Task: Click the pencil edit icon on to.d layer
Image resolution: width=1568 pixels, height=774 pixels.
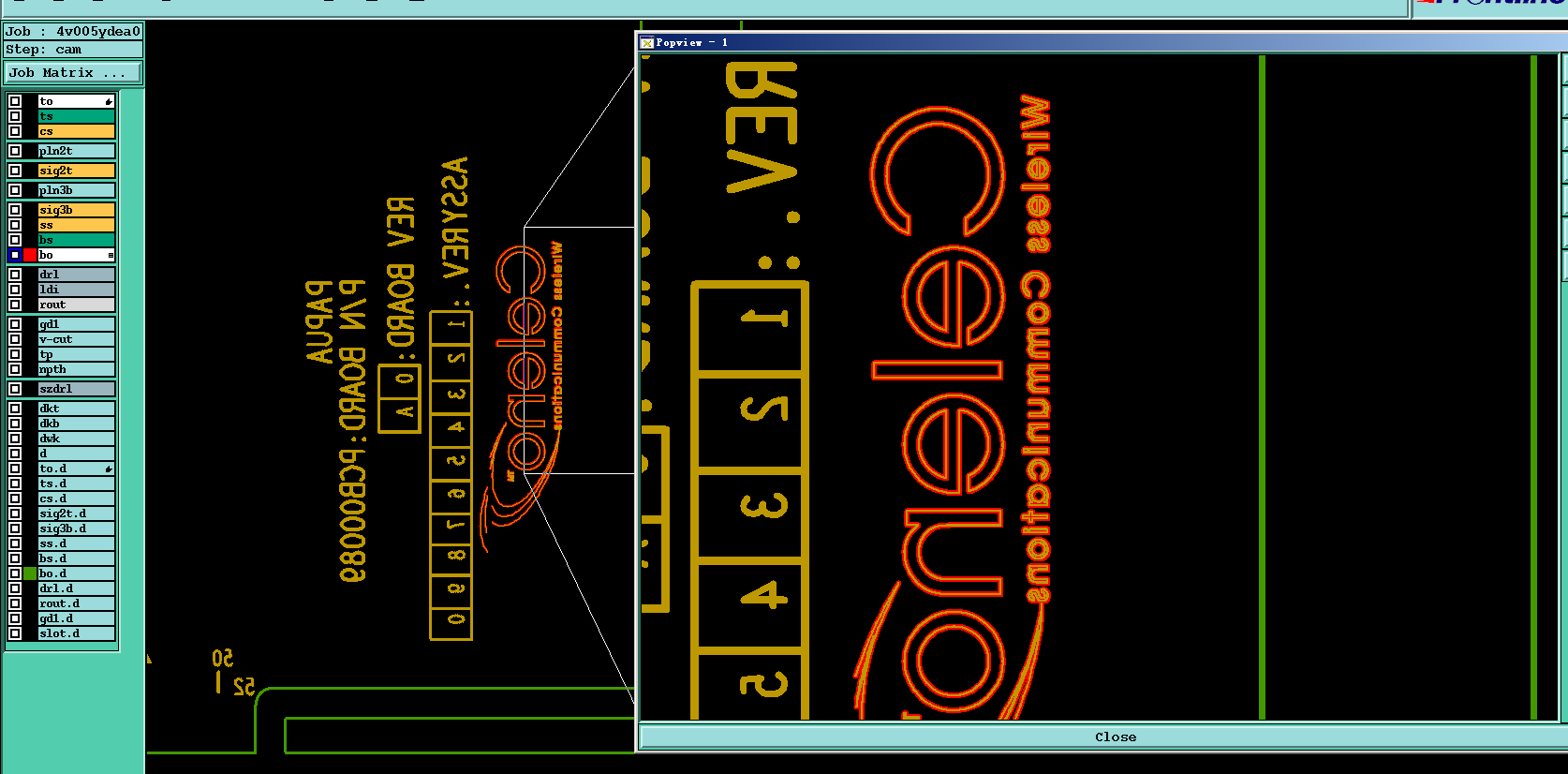Action: click(x=109, y=469)
